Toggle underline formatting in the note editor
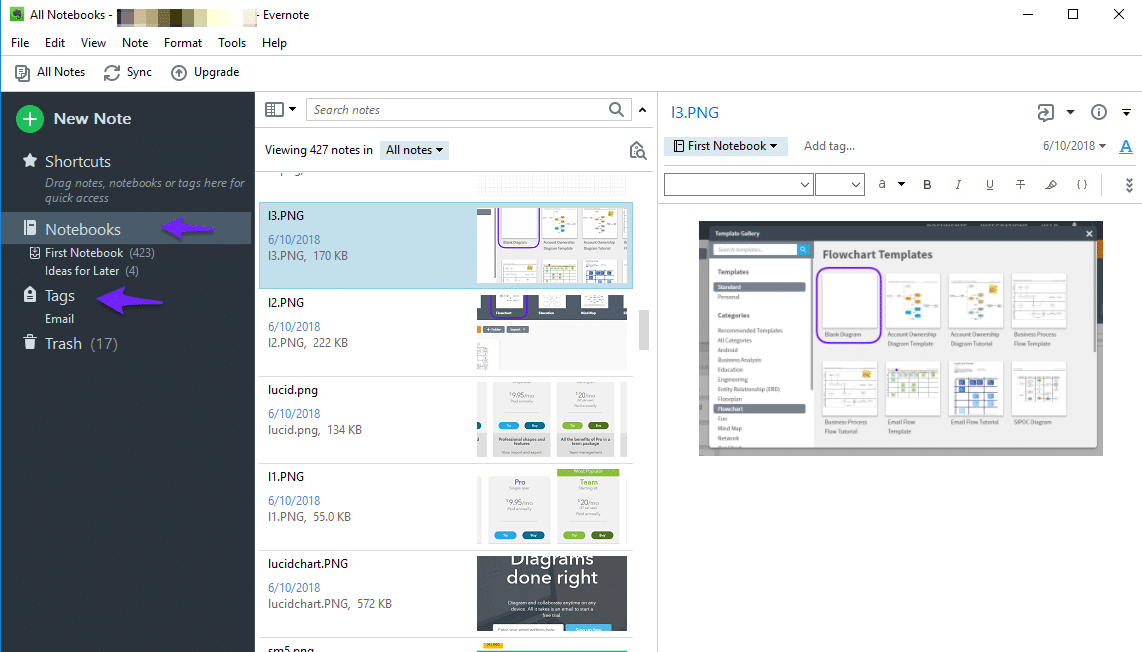Screen dimensions: 1142x652 click(989, 184)
